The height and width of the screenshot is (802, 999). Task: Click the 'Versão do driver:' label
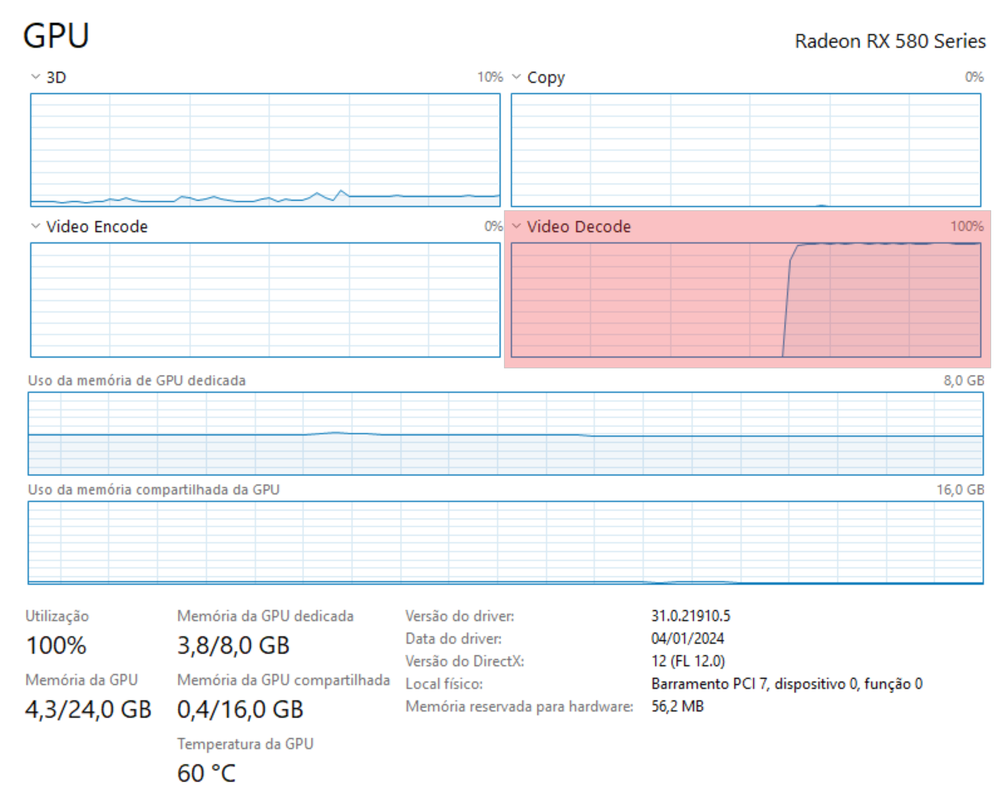coord(459,616)
